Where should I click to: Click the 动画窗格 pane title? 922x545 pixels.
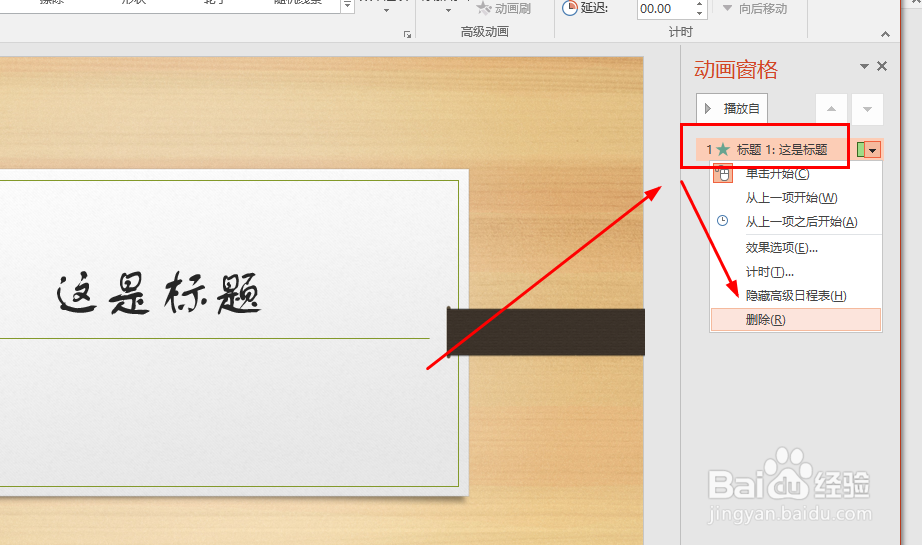736,70
